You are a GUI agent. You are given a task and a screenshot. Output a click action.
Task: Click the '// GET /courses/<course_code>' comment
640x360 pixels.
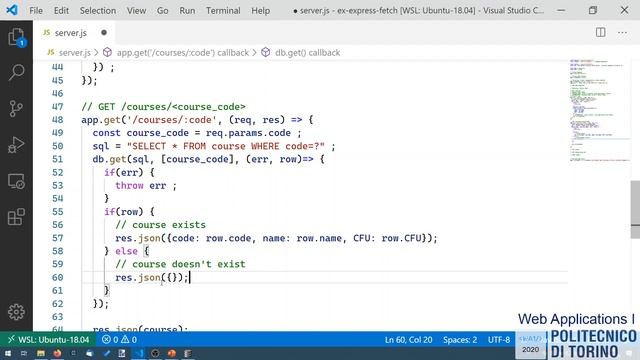[x=163, y=107]
